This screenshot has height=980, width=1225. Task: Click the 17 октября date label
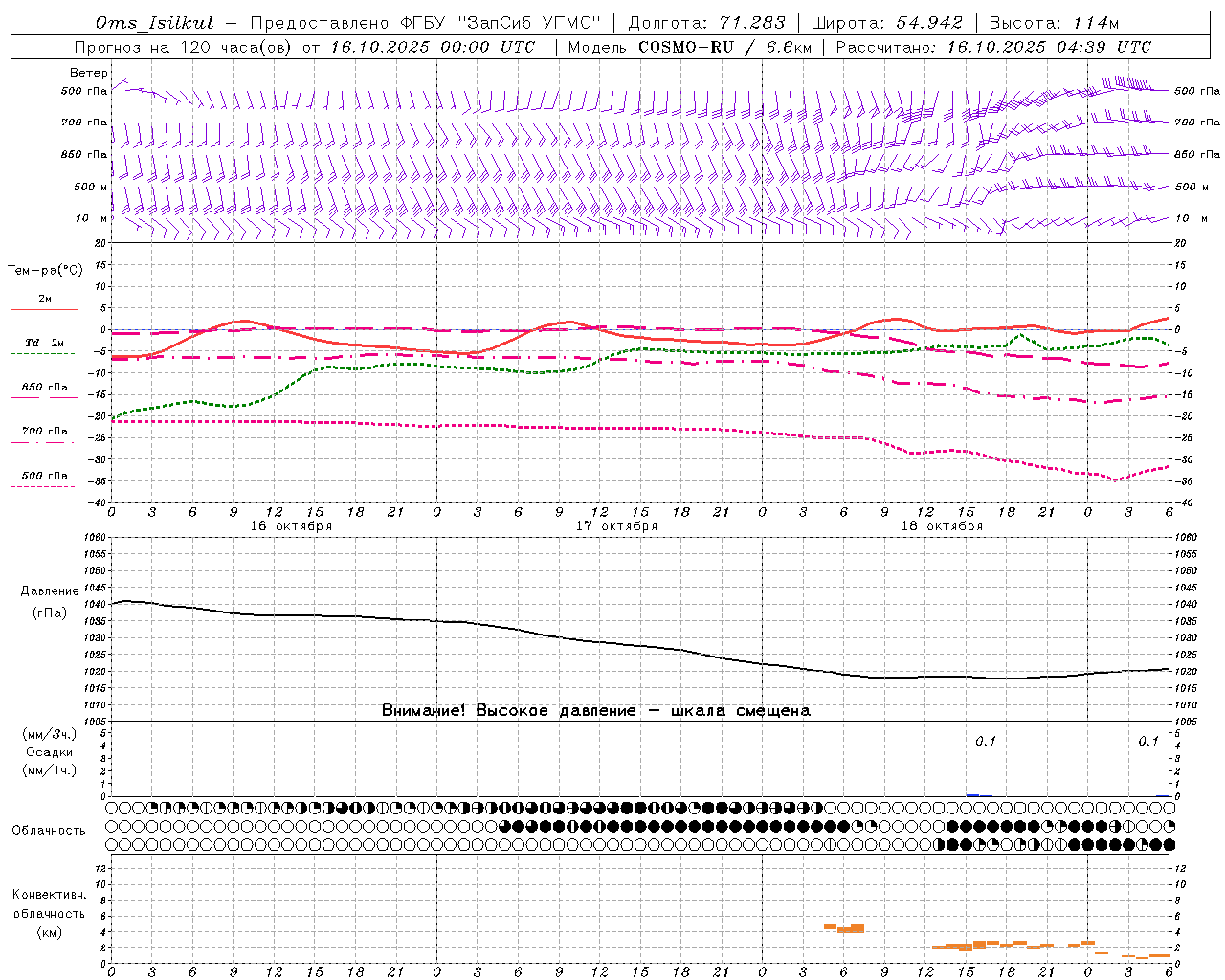(x=616, y=526)
